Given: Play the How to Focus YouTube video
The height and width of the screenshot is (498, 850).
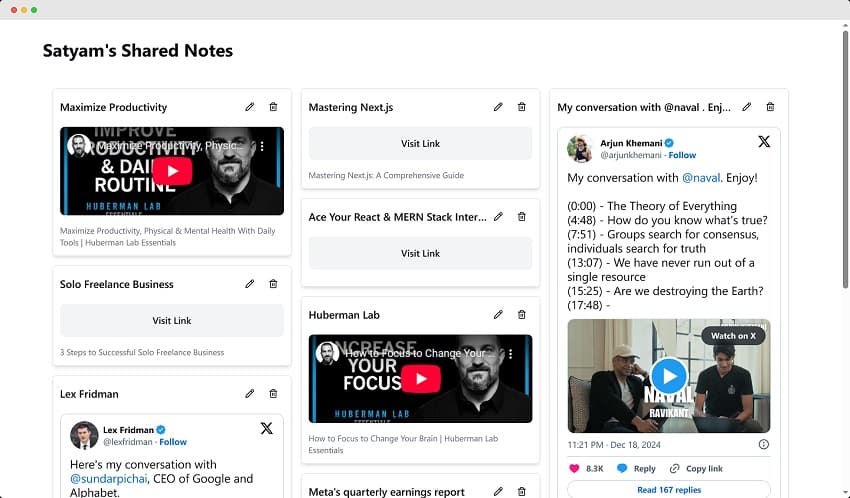Looking at the screenshot, I should click(x=421, y=379).
